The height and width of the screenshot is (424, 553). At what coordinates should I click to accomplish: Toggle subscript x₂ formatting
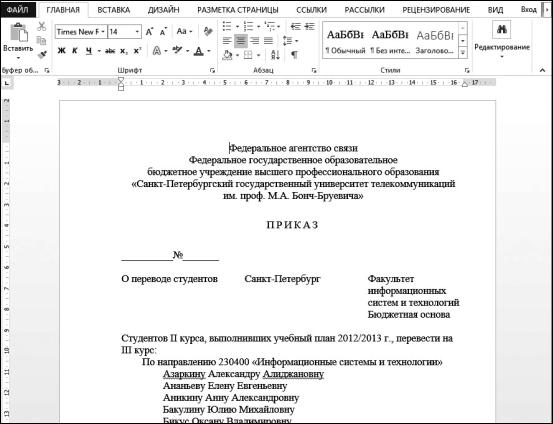point(123,51)
